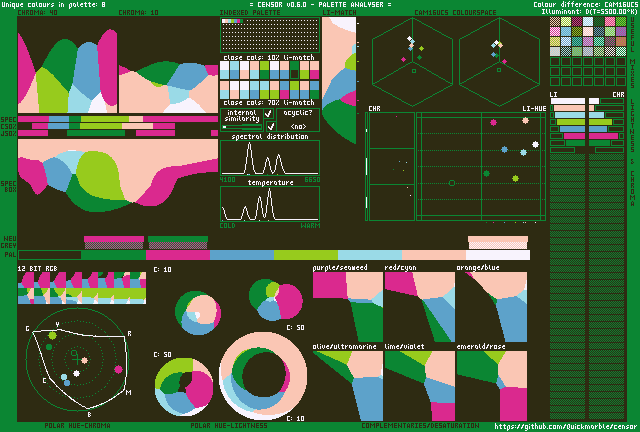Pick the lime swatch in the PAL row

coord(306,255)
